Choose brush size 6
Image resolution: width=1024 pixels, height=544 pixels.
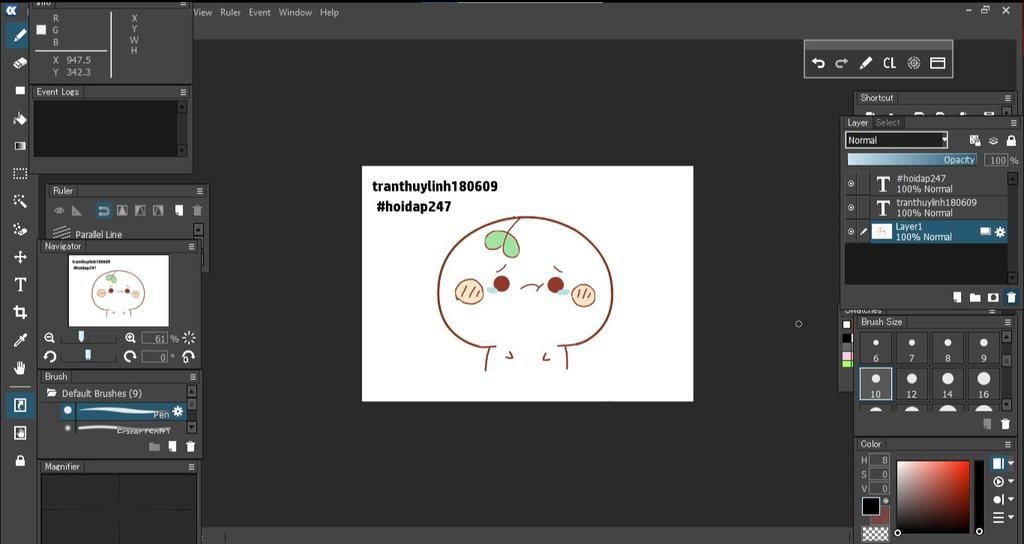point(876,348)
